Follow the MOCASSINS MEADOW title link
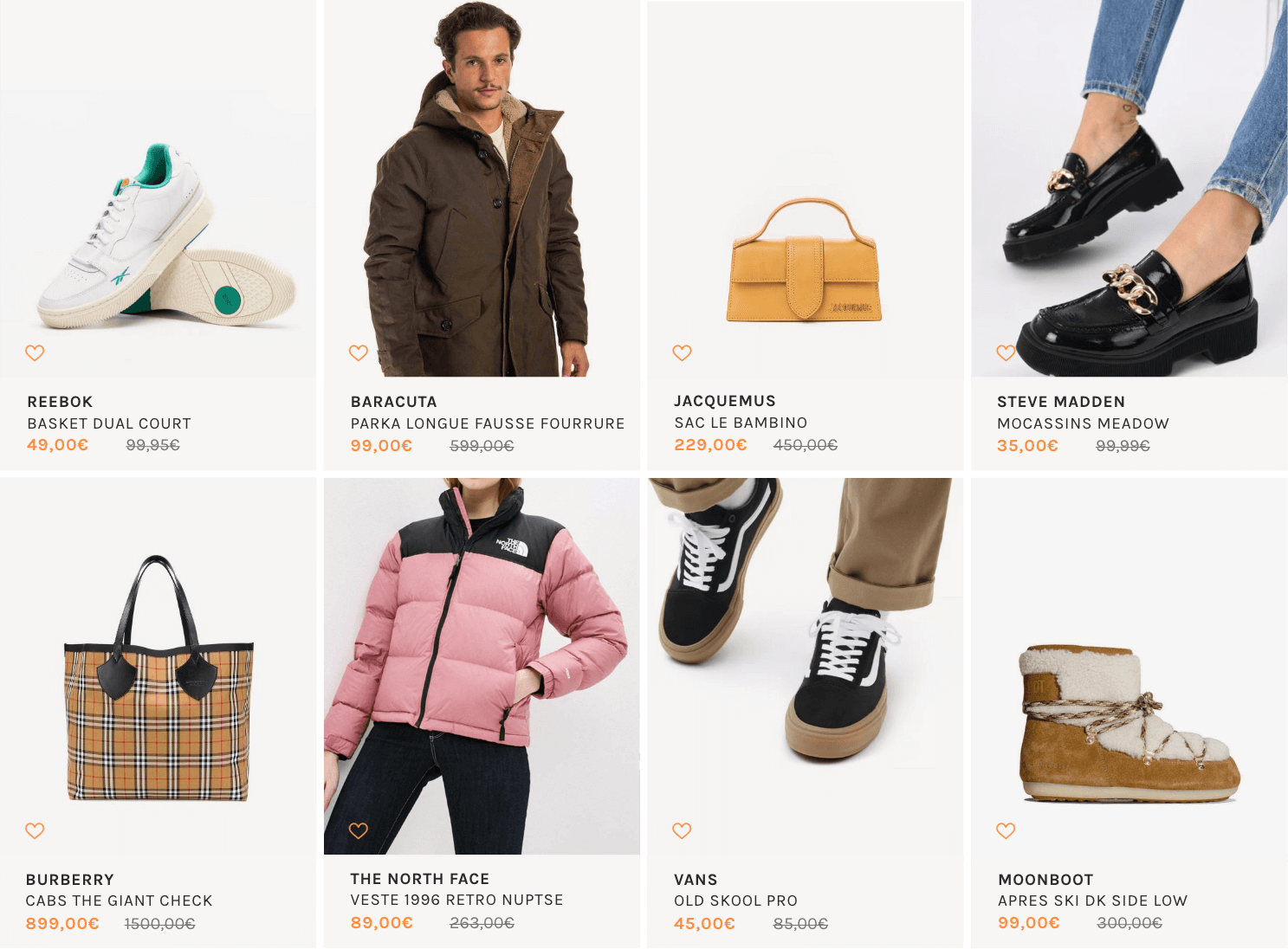 (1083, 423)
